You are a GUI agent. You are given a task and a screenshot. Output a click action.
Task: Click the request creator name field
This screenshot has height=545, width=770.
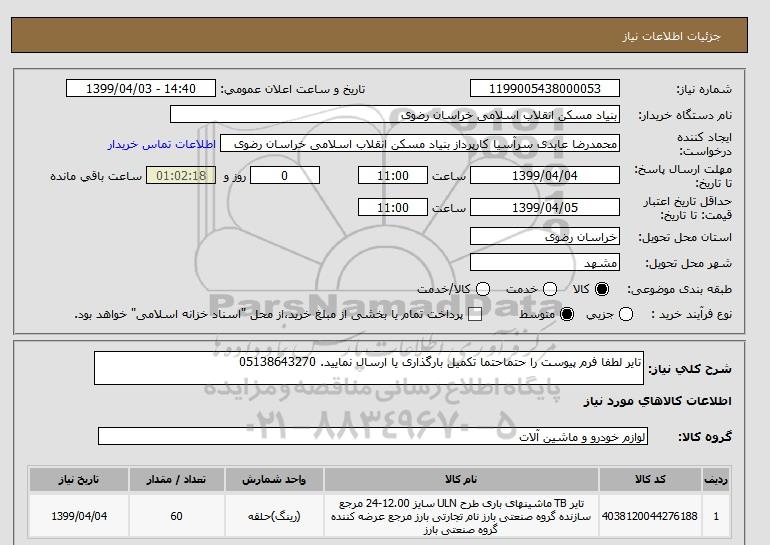pyautogui.click(x=420, y=144)
